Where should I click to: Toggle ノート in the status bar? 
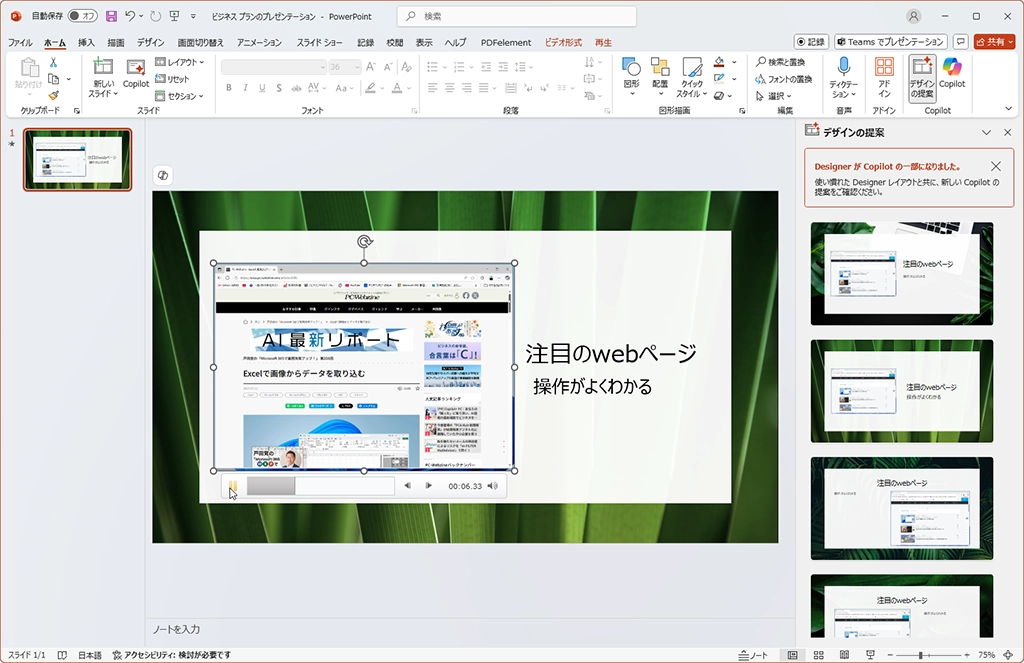click(x=753, y=655)
